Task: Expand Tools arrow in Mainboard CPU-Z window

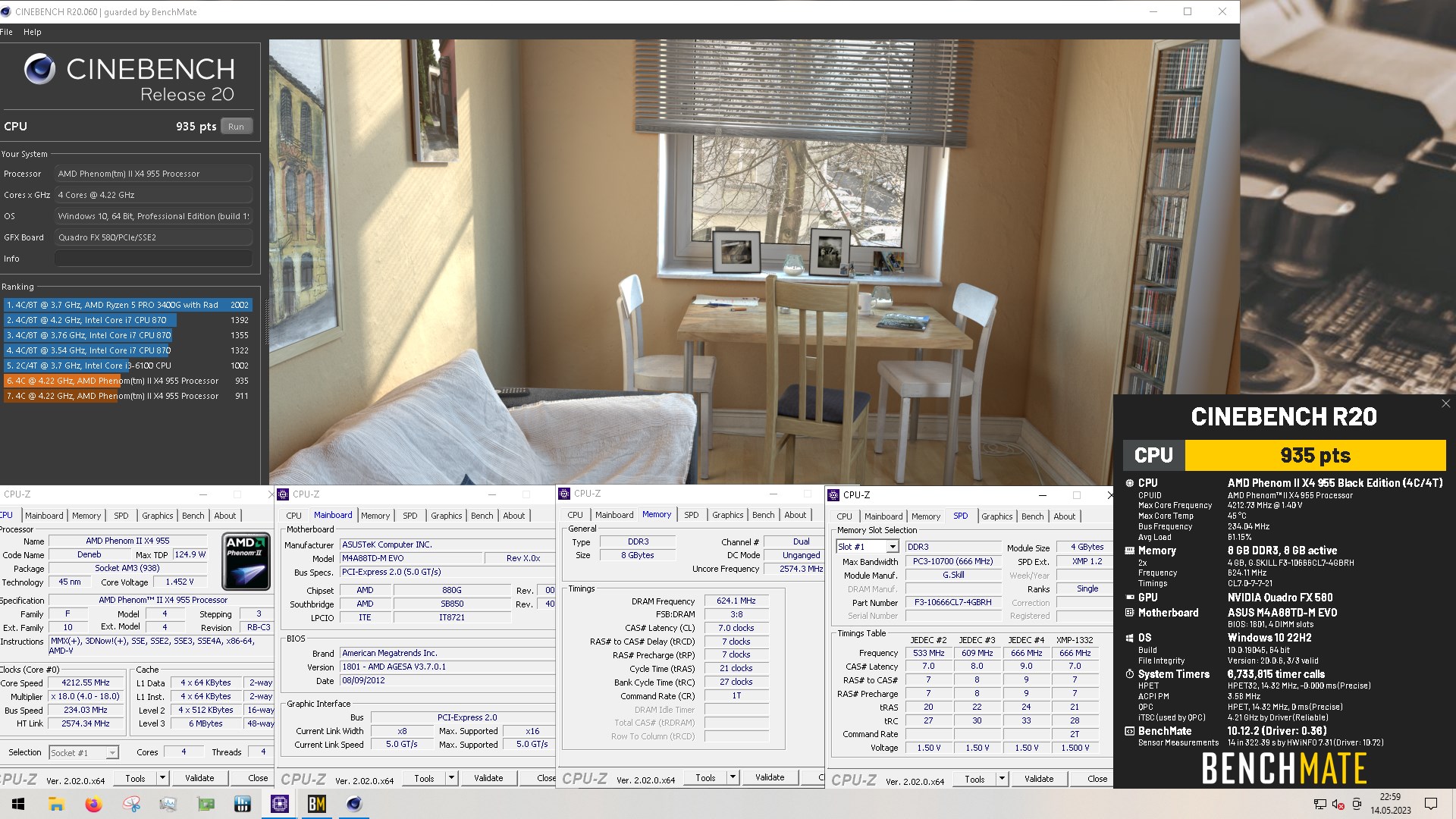Action: click(451, 778)
